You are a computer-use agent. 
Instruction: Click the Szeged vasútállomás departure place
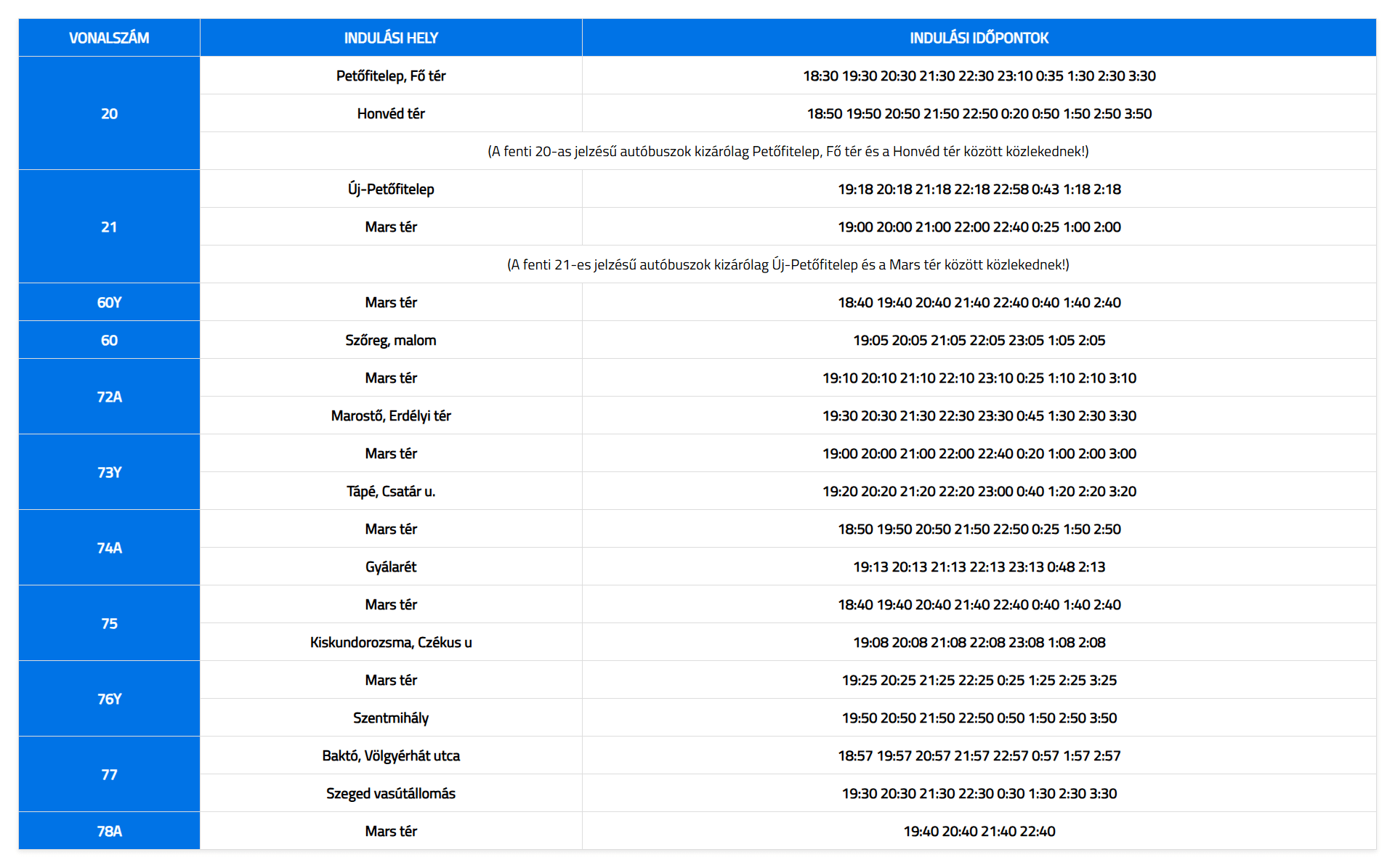point(391,793)
